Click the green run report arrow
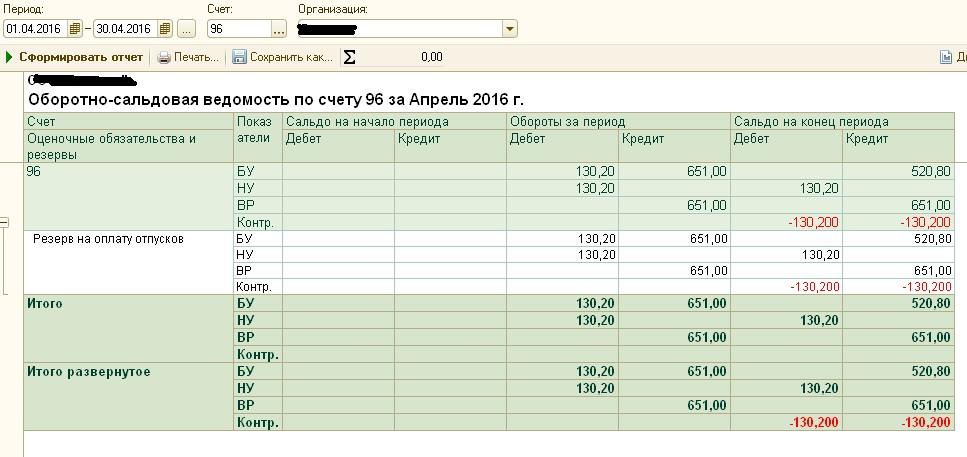The image size is (967, 457). (x=10, y=58)
